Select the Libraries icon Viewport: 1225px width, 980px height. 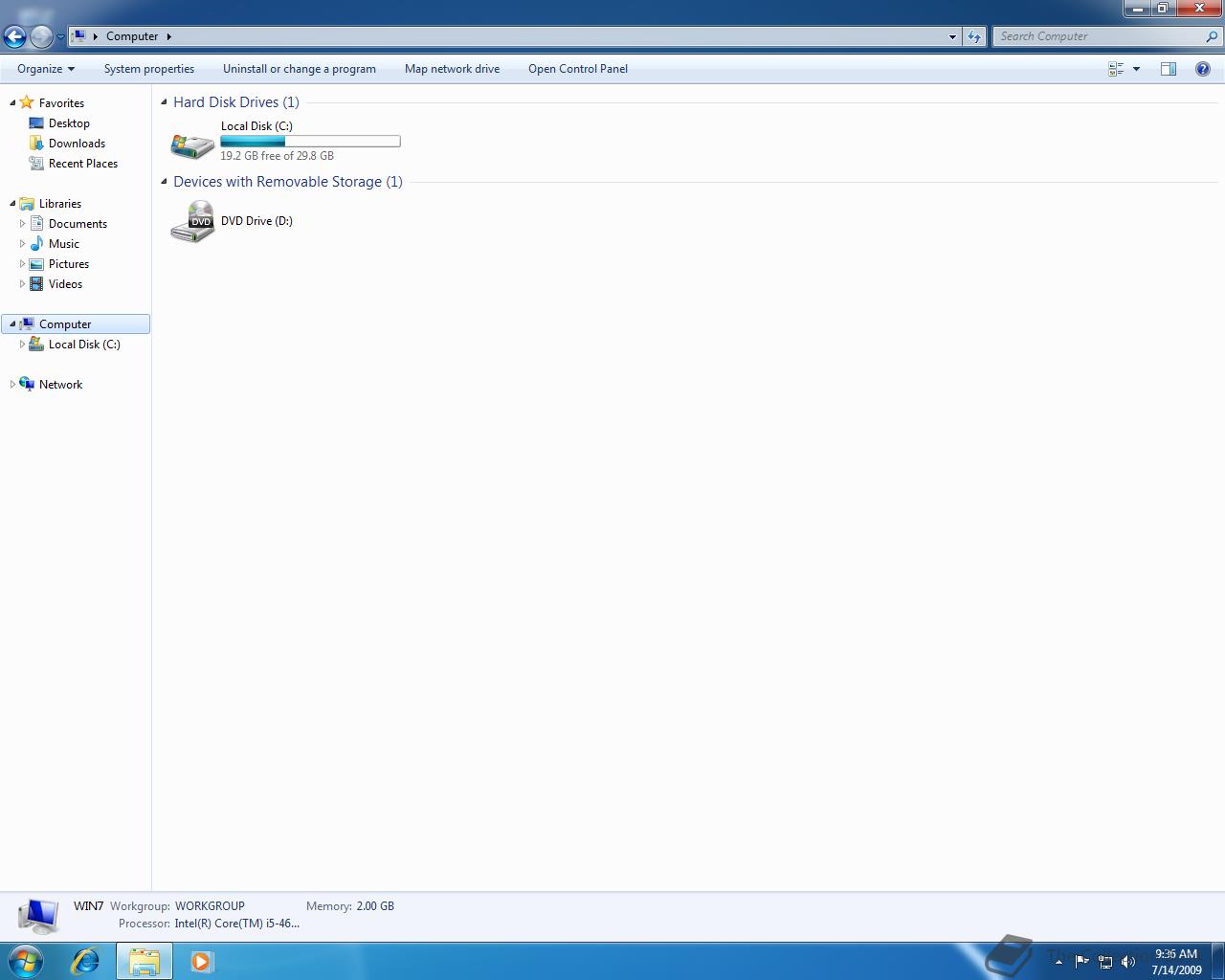click(x=27, y=203)
